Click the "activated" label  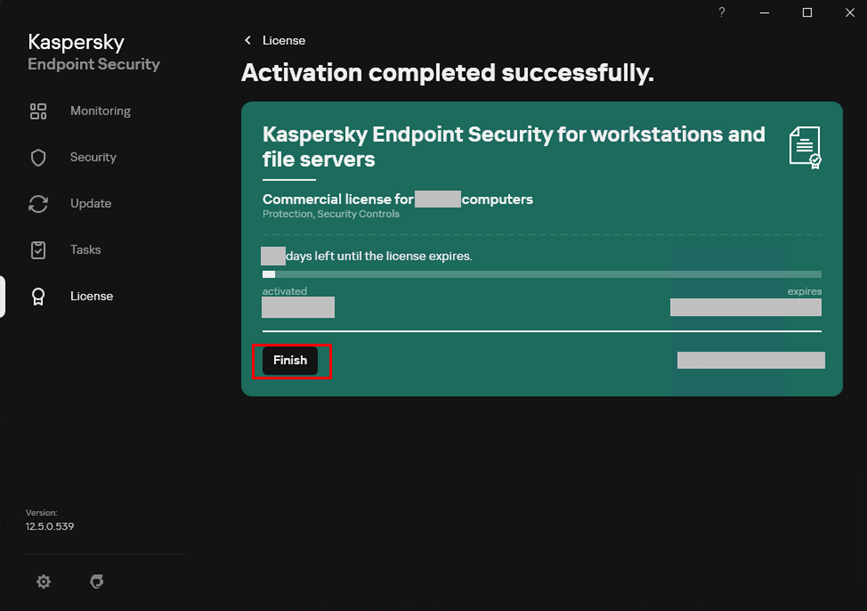pos(284,291)
